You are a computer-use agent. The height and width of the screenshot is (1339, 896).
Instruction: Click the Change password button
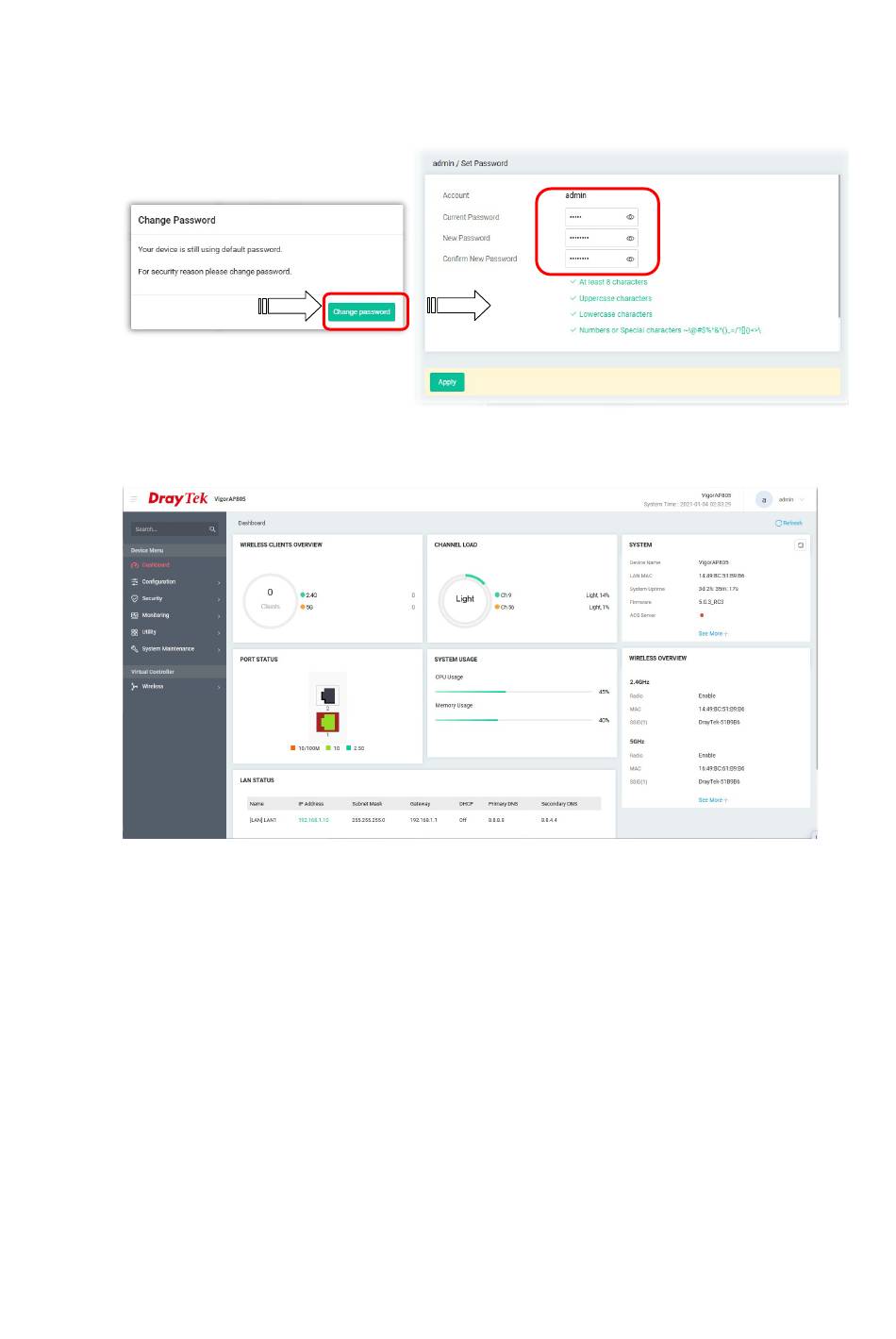[x=361, y=311]
